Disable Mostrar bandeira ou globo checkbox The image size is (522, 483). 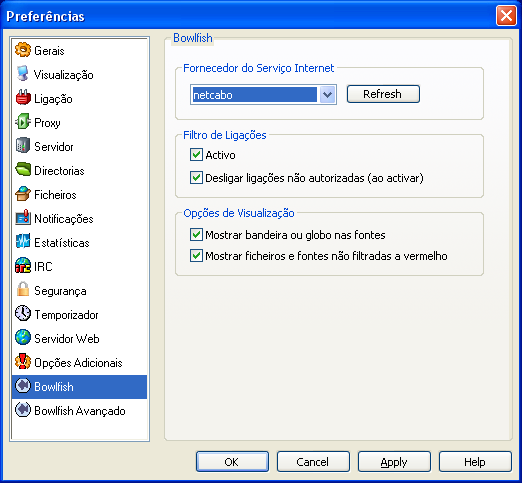click(x=196, y=235)
